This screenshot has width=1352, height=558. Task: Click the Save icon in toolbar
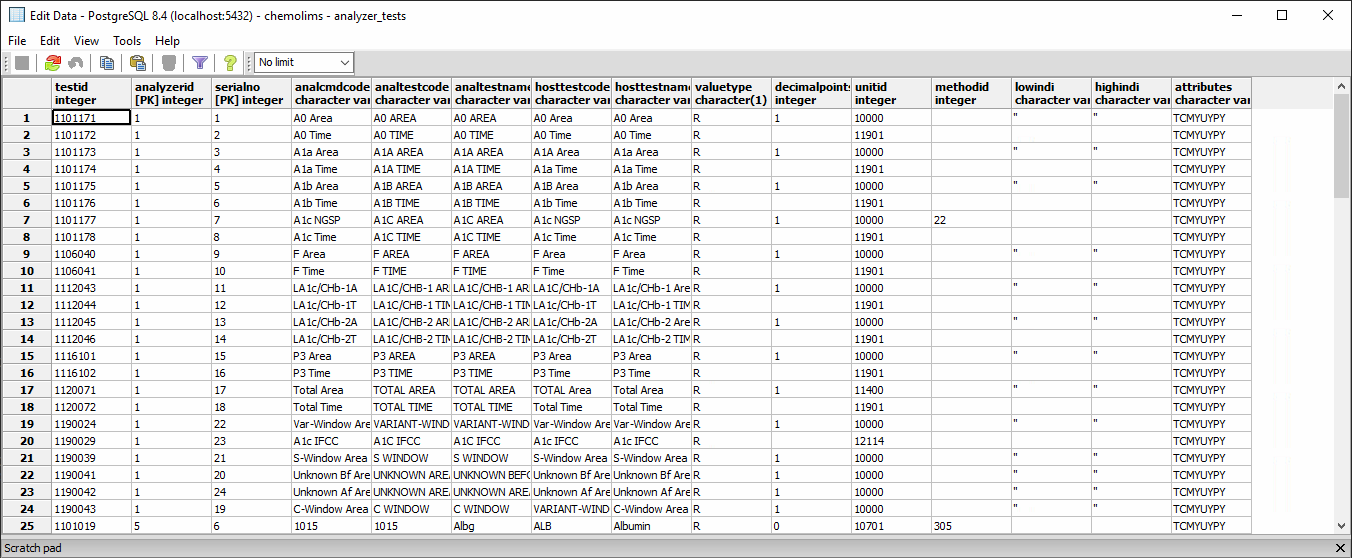click(x=21, y=63)
